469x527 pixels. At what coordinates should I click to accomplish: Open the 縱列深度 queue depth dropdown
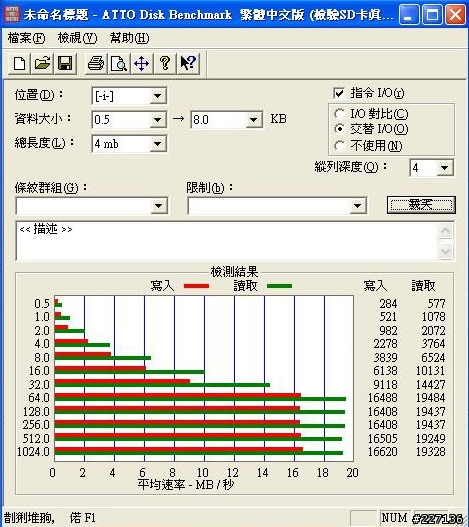[444, 168]
